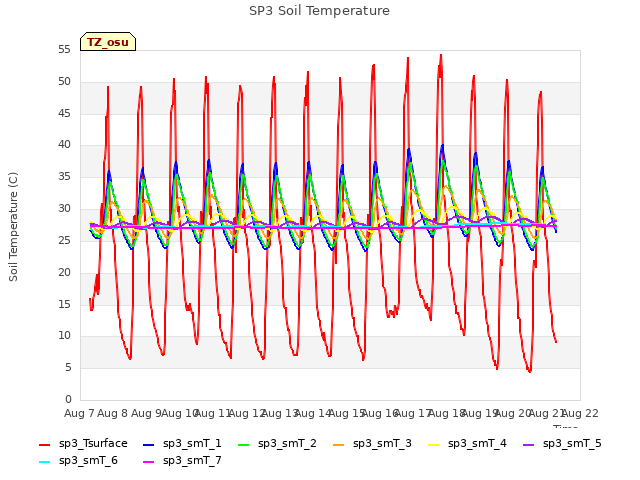Click the yellow sp3_smT_4 legend swatch
640x480 pixels.
click(x=433, y=444)
